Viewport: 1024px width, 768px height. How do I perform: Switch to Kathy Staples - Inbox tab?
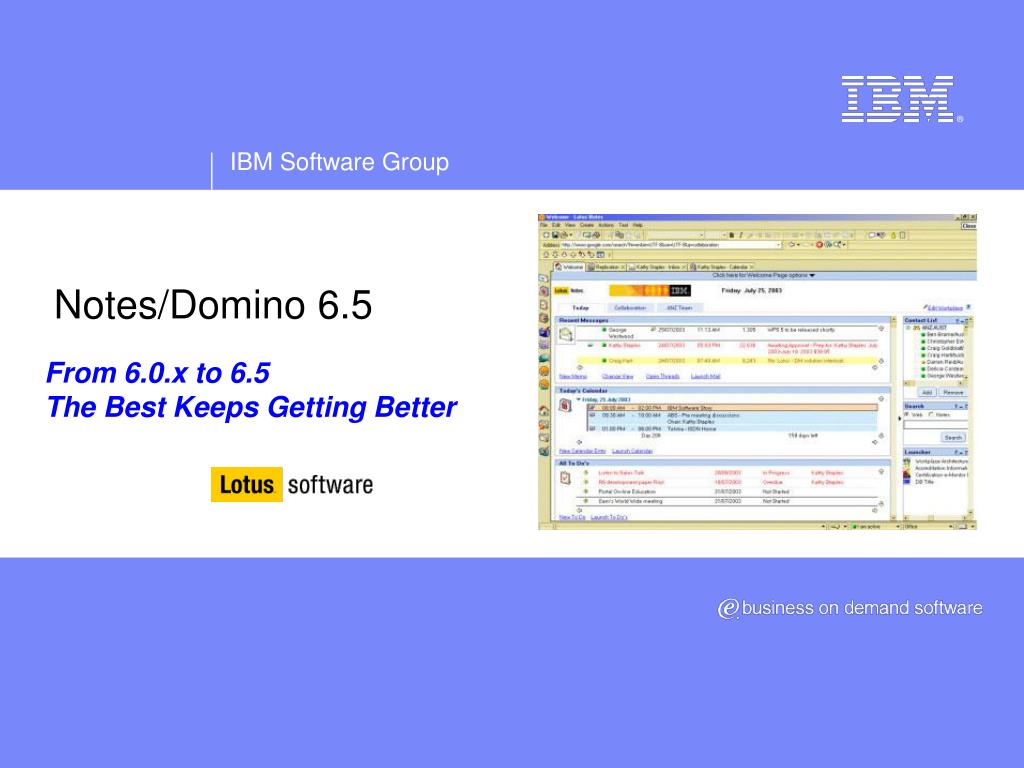(657, 267)
